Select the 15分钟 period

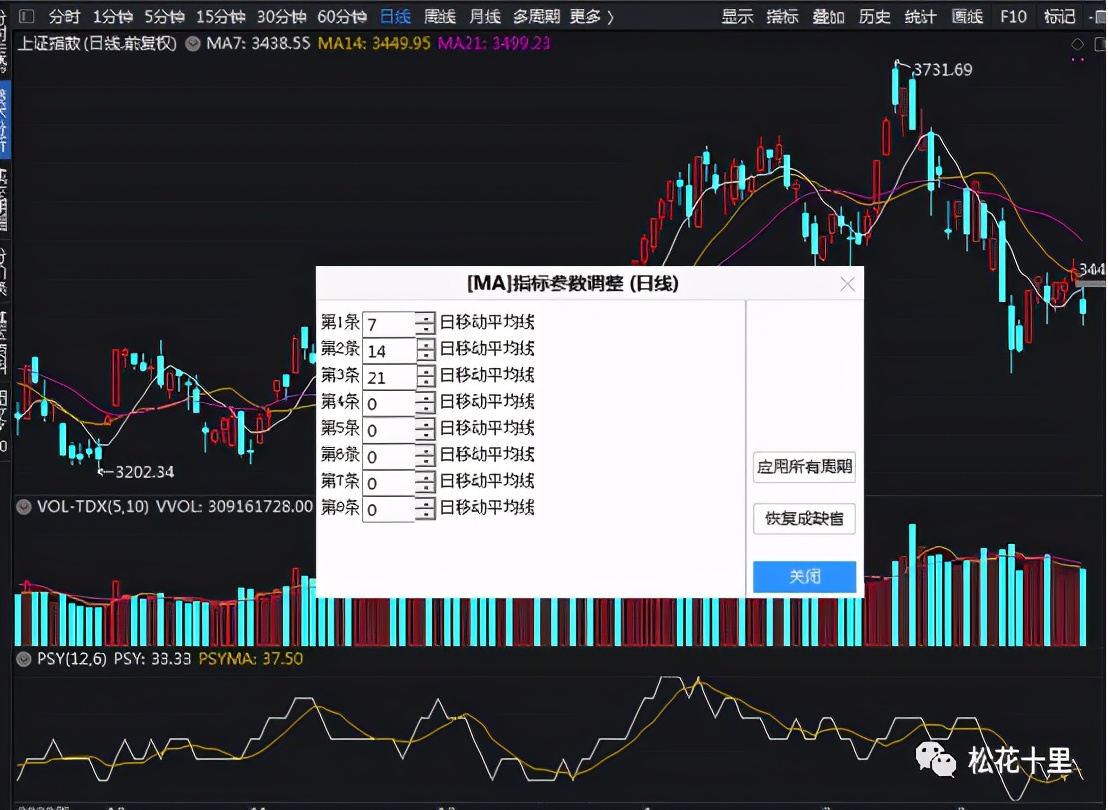[x=220, y=16]
